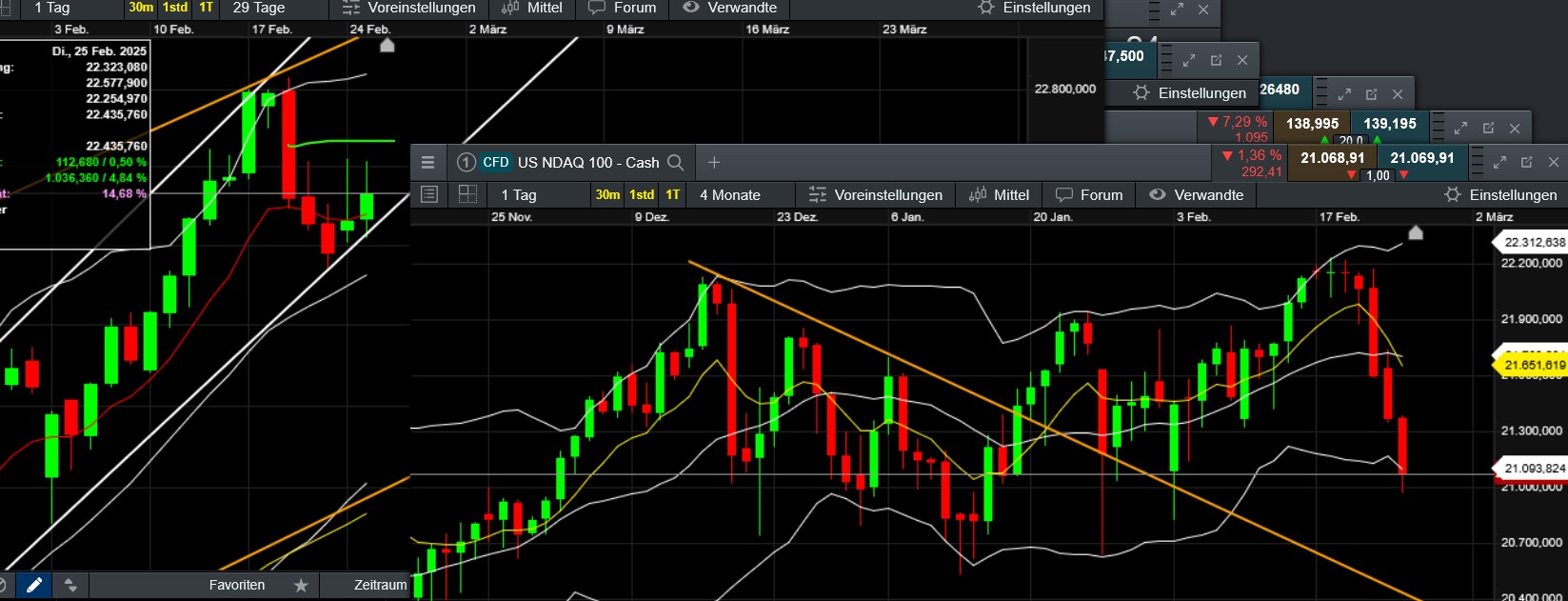
Task: Open Verwandte in the 29 Tage chart toolbar
Action: (730, 8)
